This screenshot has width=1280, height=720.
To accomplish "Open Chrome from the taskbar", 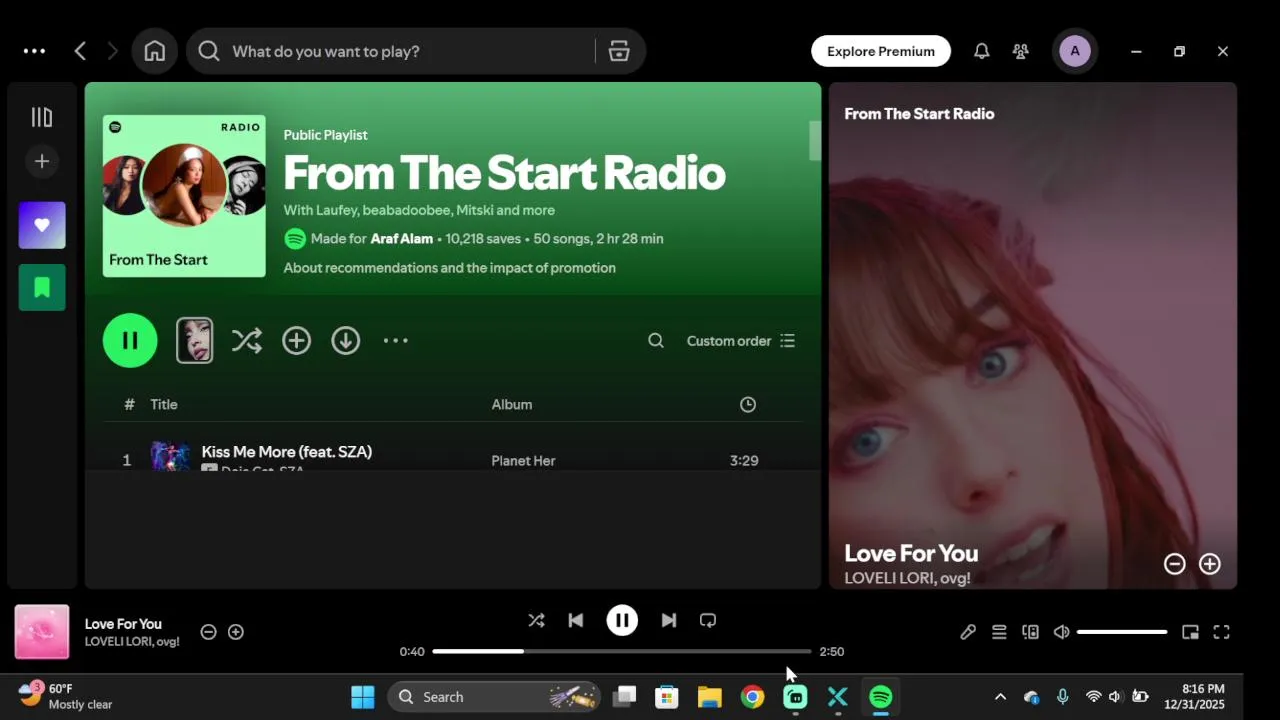I will pyautogui.click(x=753, y=697).
